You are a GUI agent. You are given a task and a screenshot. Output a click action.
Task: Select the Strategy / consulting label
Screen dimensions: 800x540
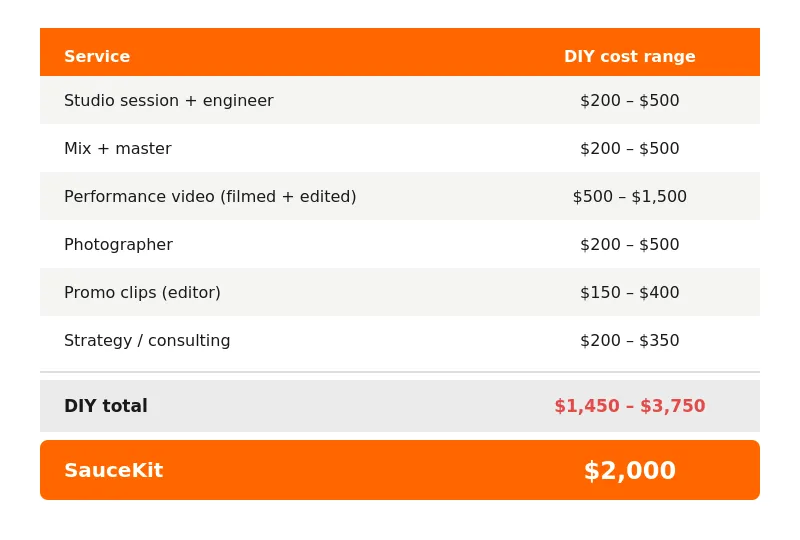click(x=147, y=340)
